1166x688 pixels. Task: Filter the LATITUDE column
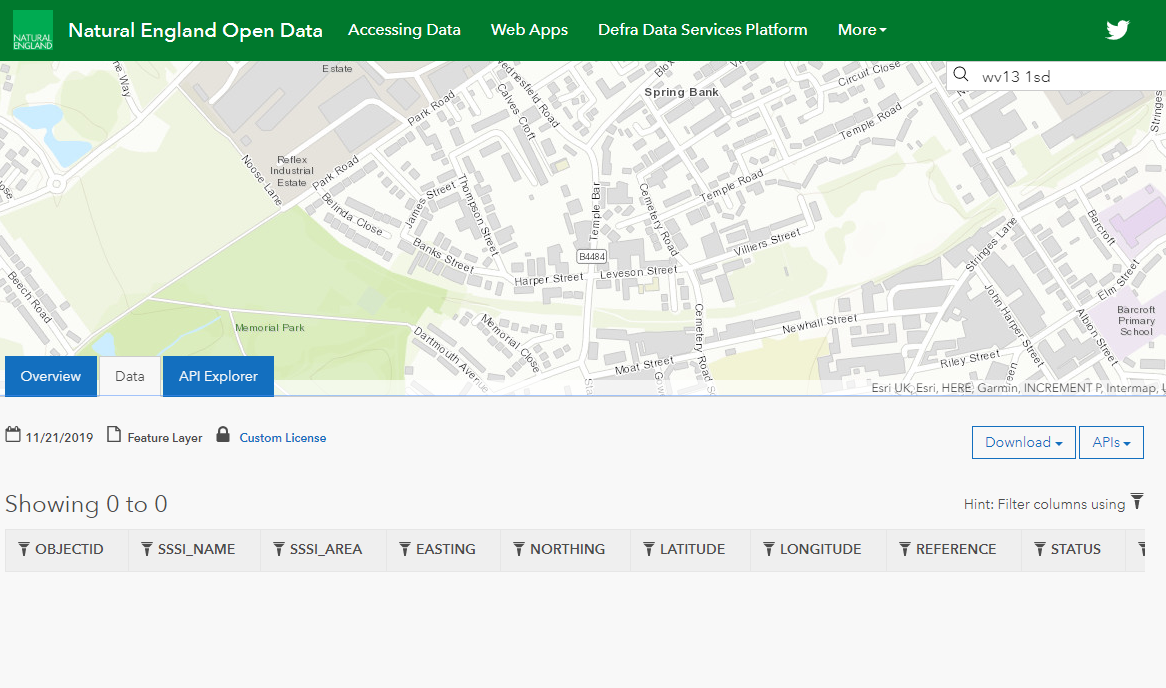point(649,549)
